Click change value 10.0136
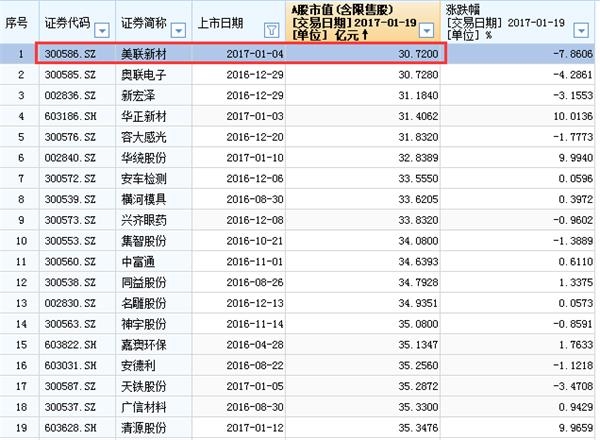 point(573,116)
